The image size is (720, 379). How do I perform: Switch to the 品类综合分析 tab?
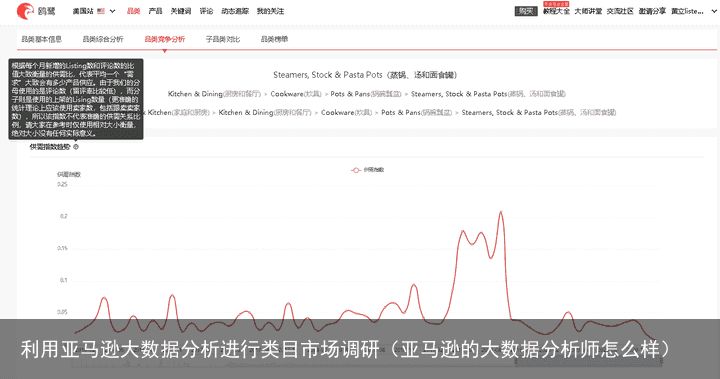(x=103, y=40)
